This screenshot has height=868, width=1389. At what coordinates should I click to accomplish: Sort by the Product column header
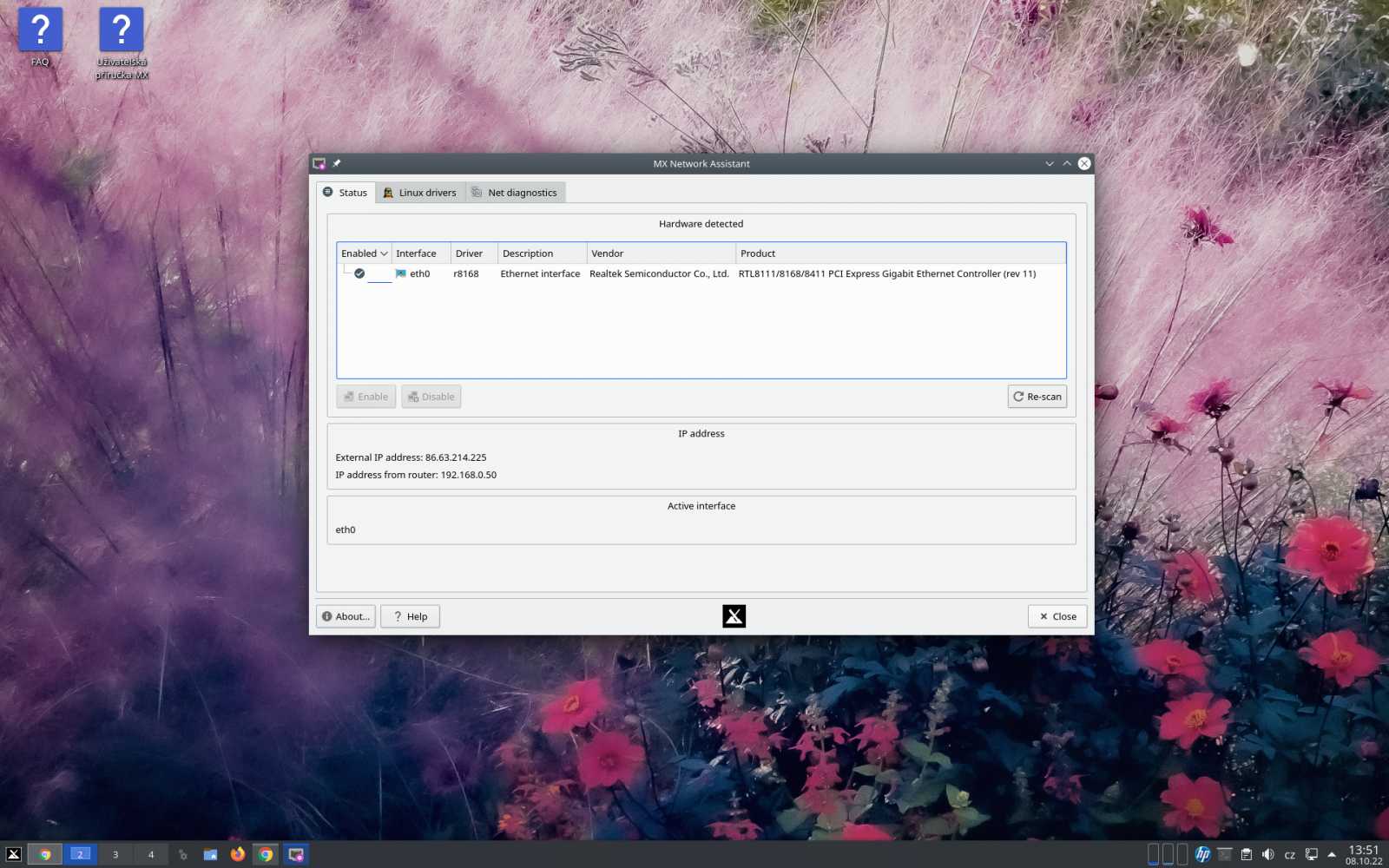click(x=901, y=253)
